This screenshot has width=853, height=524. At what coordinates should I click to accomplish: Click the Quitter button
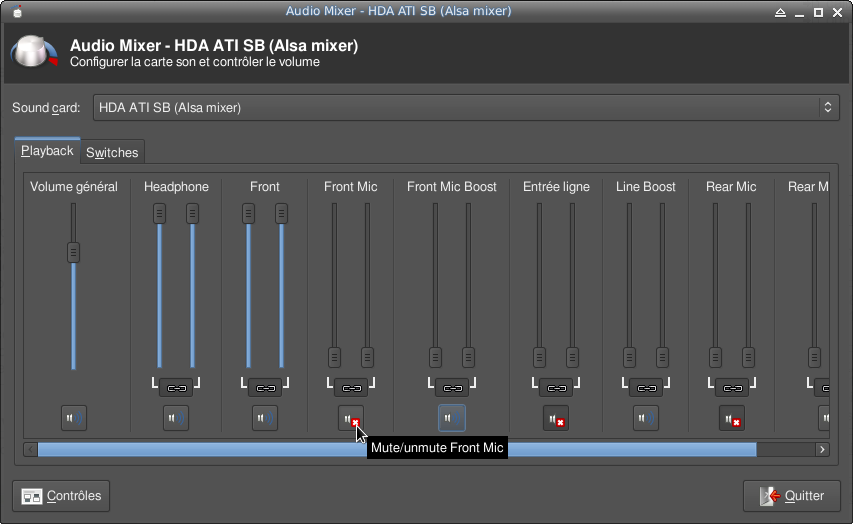(792, 495)
